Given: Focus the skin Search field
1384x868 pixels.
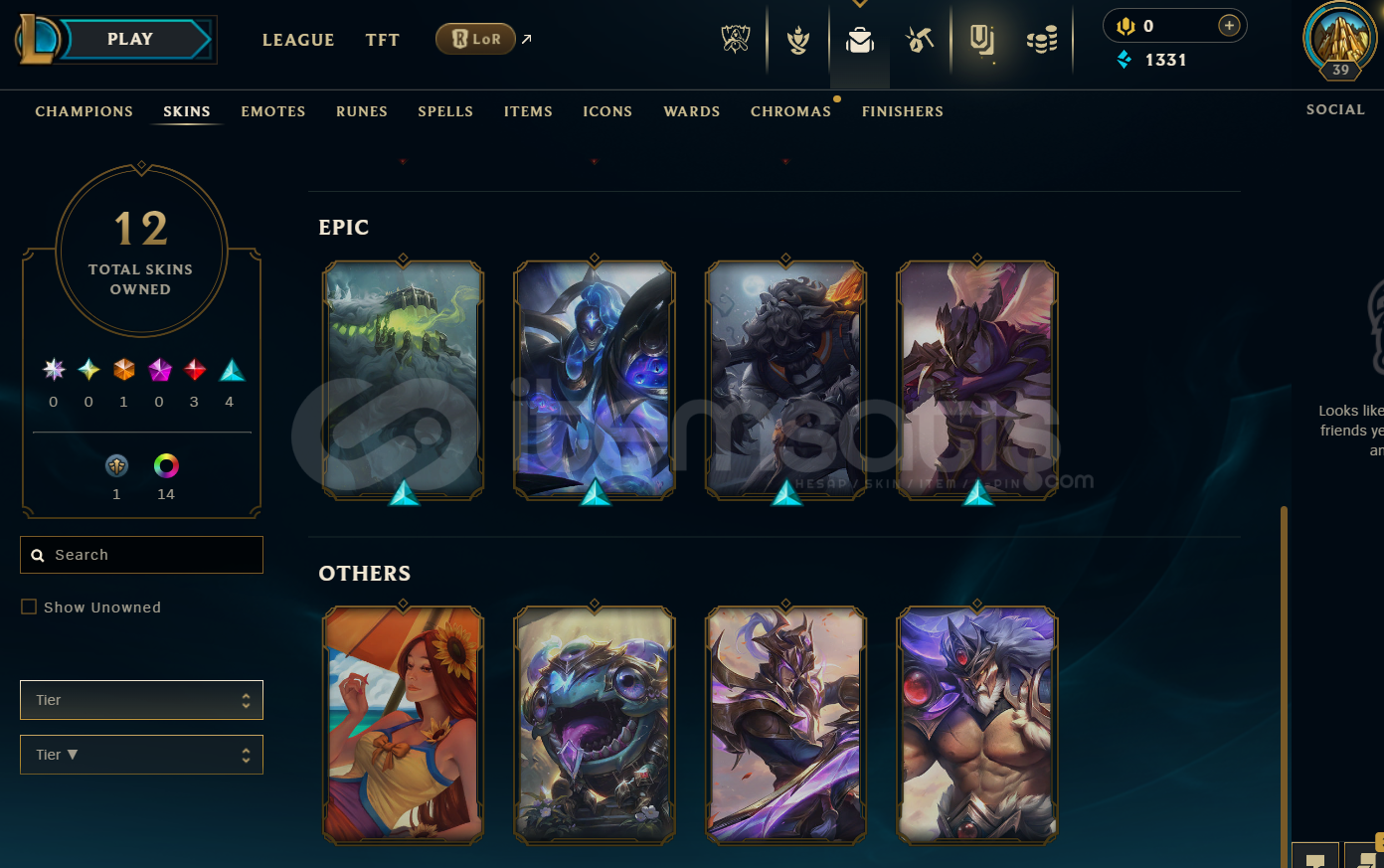Looking at the screenshot, I should coord(141,555).
